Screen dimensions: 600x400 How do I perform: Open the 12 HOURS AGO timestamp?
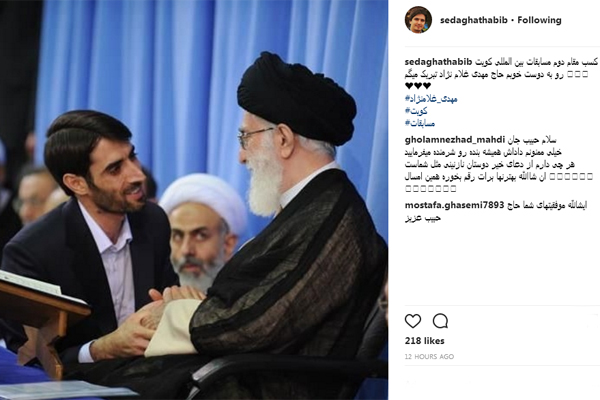tap(429, 356)
